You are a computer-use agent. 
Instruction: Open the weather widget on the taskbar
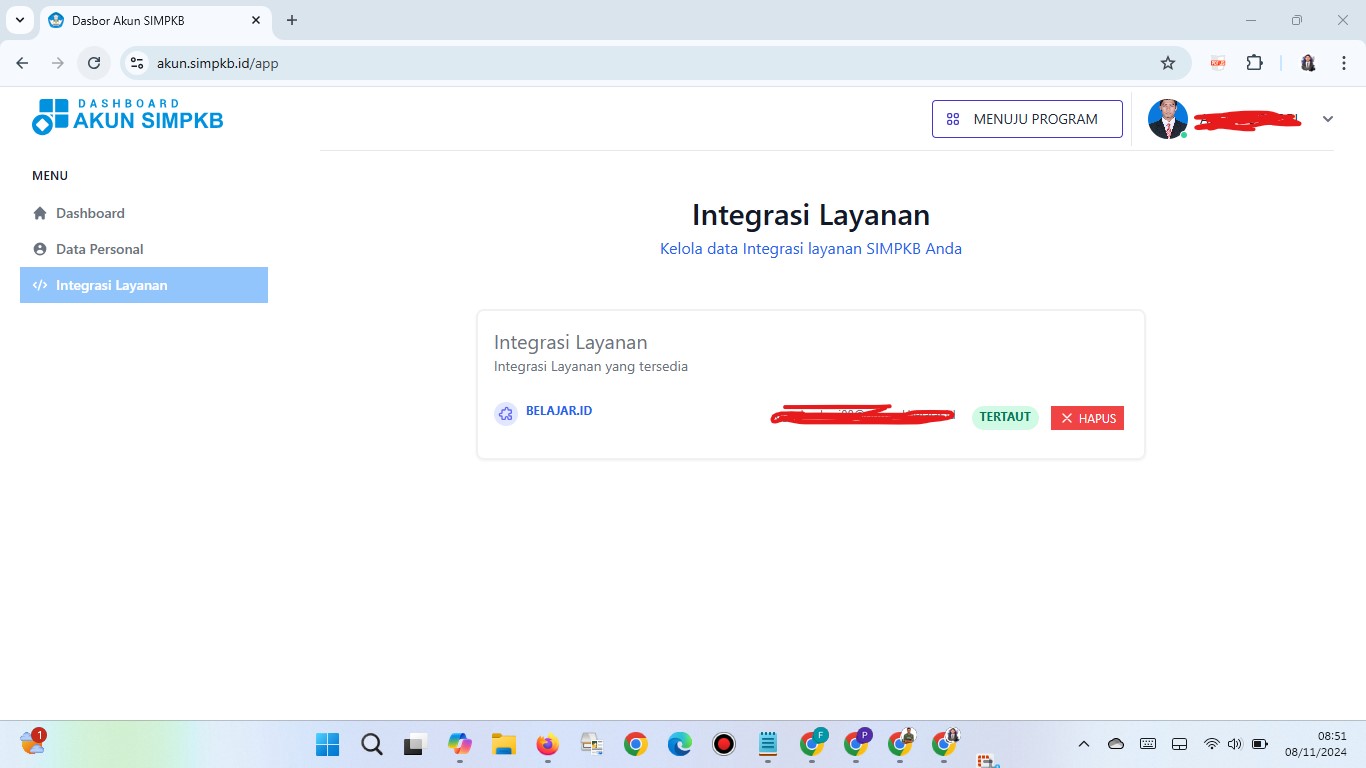click(33, 742)
